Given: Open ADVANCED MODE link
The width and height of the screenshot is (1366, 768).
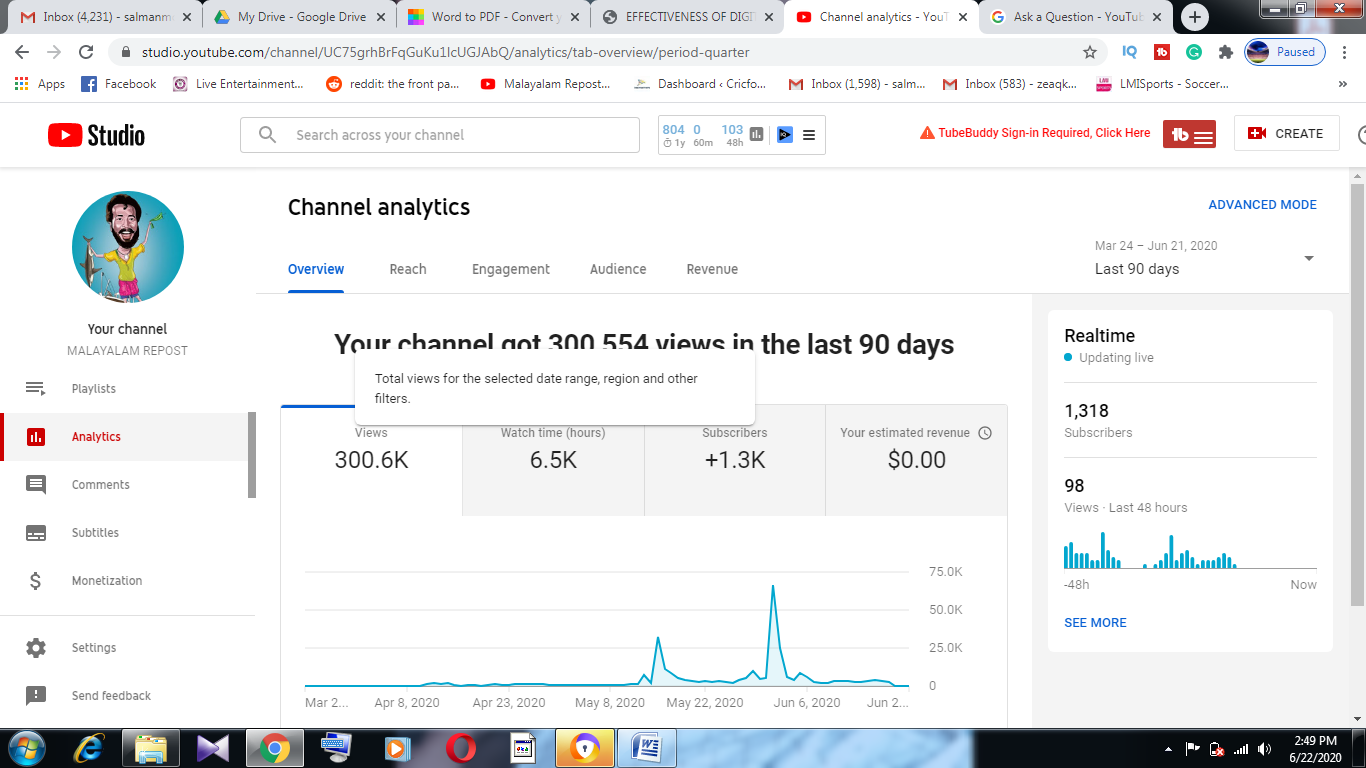Looking at the screenshot, I should (x=1262, y=205).
